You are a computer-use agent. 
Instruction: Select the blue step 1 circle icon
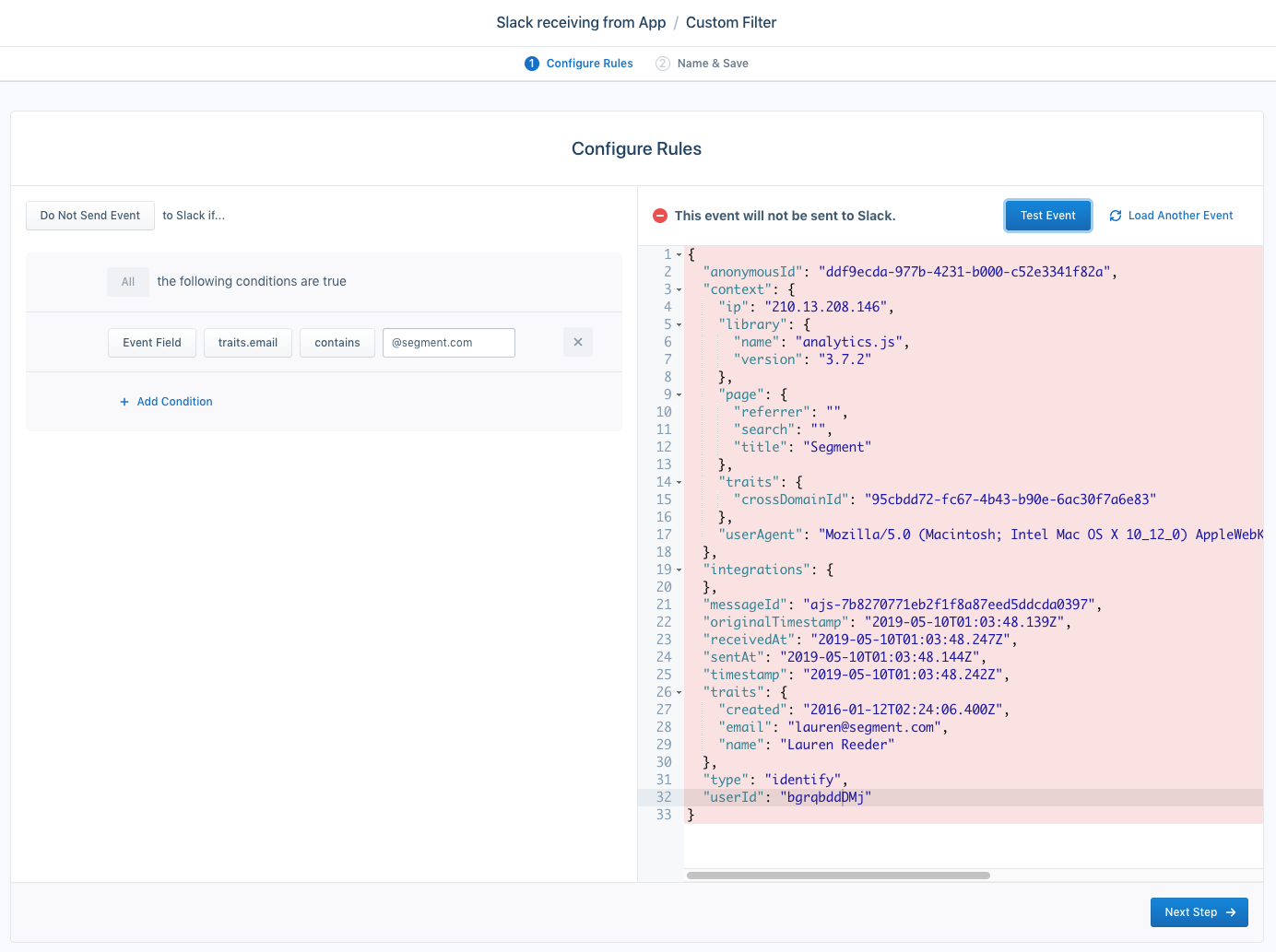(531, 63)
